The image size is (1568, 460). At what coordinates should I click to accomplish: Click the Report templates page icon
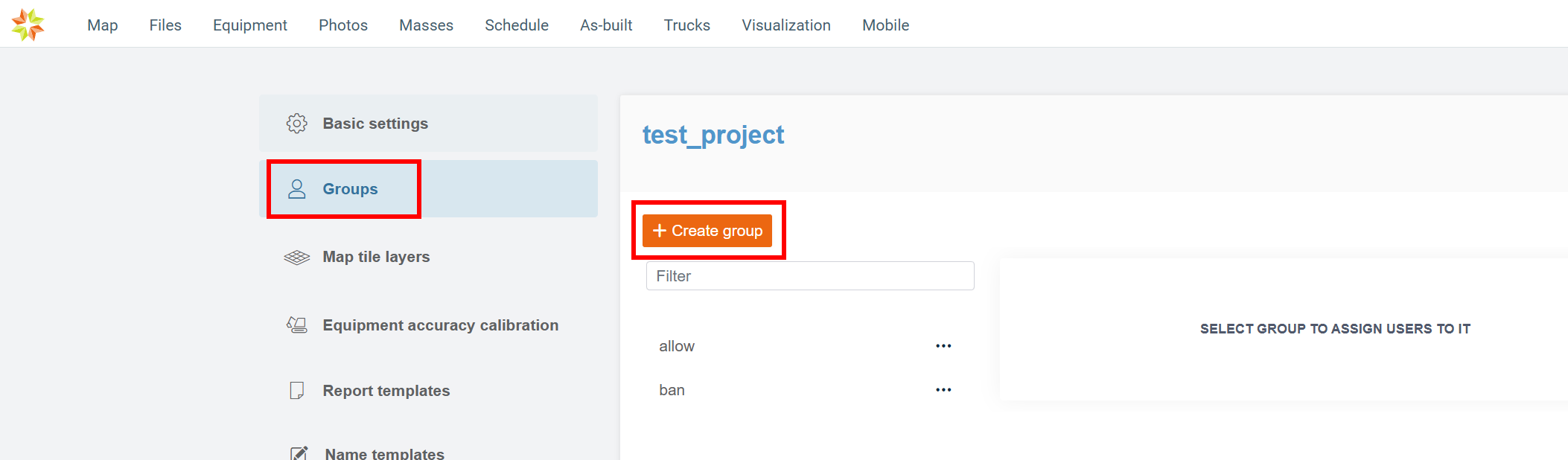tap(296, 391)
